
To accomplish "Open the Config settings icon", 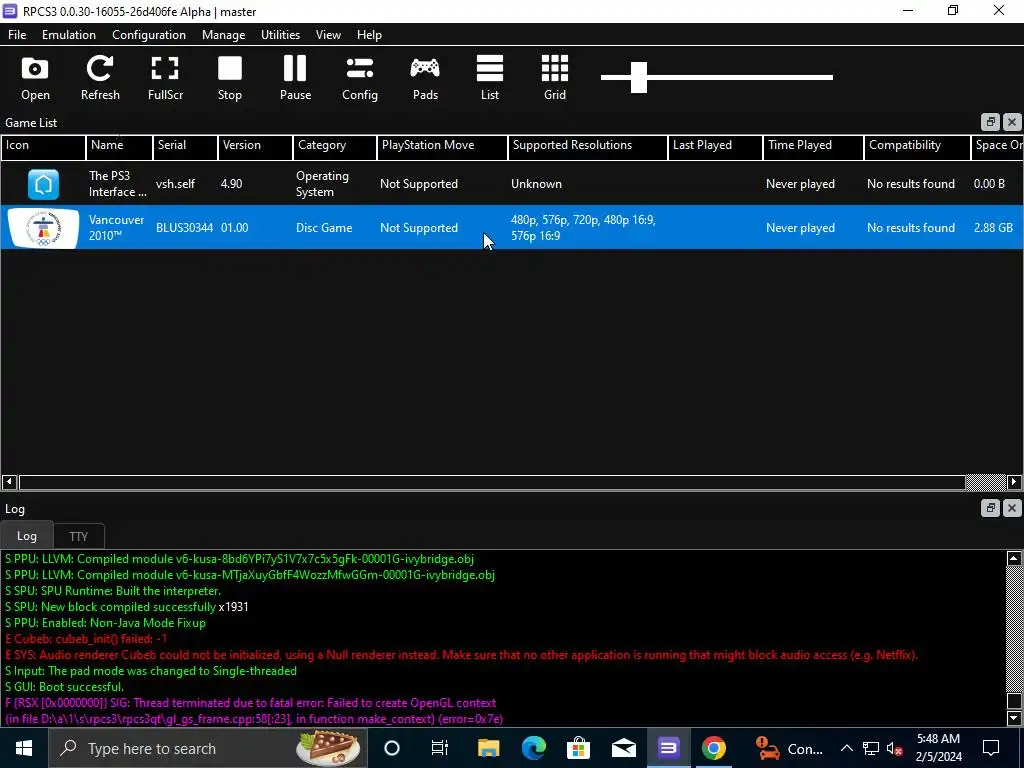I will (x=360, y=78).
